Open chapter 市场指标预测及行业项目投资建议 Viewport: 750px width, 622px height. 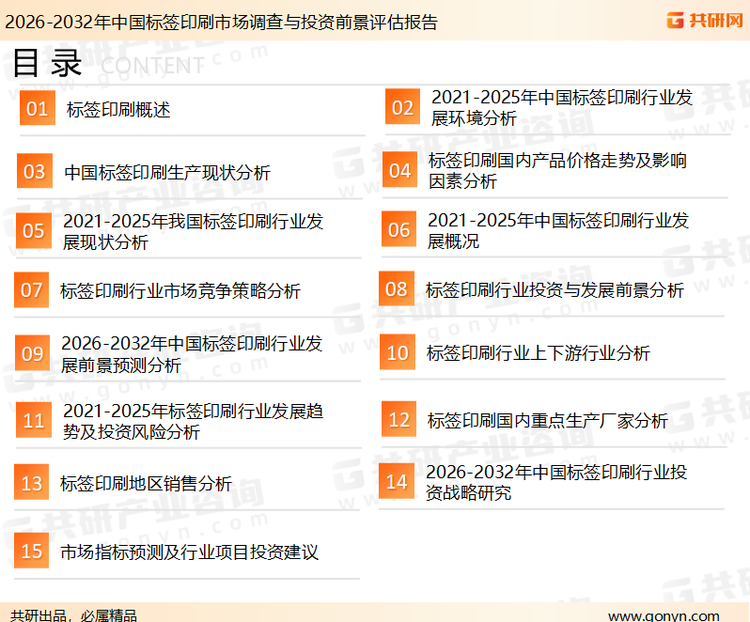pyautogui.click(x=189, y=552)
